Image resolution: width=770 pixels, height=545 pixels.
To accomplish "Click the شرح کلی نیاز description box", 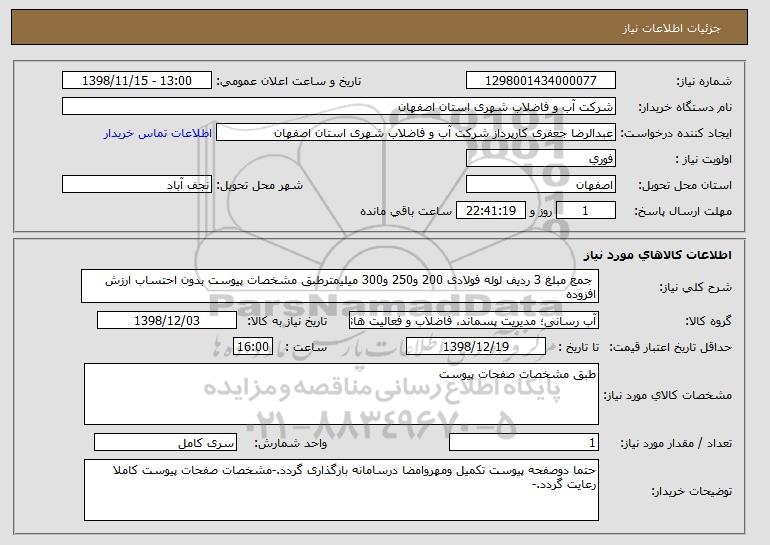I will pyautogui.click(x=340, y=286).
